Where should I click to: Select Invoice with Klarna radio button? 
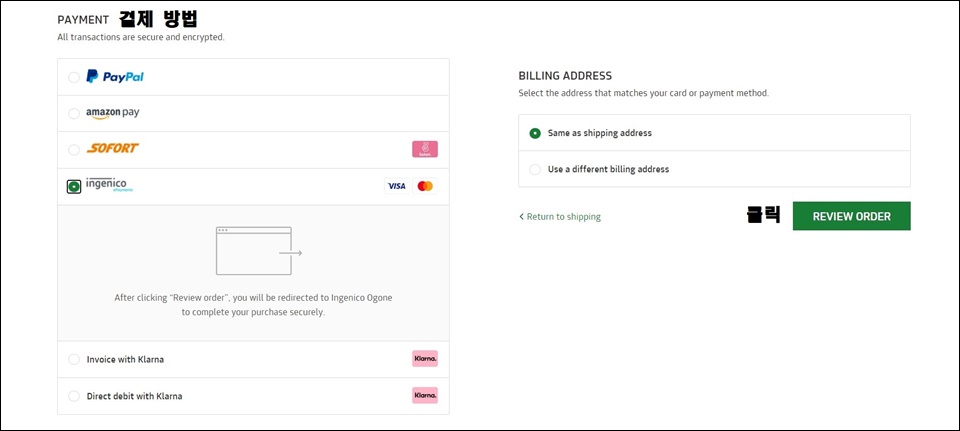point(73,359)
